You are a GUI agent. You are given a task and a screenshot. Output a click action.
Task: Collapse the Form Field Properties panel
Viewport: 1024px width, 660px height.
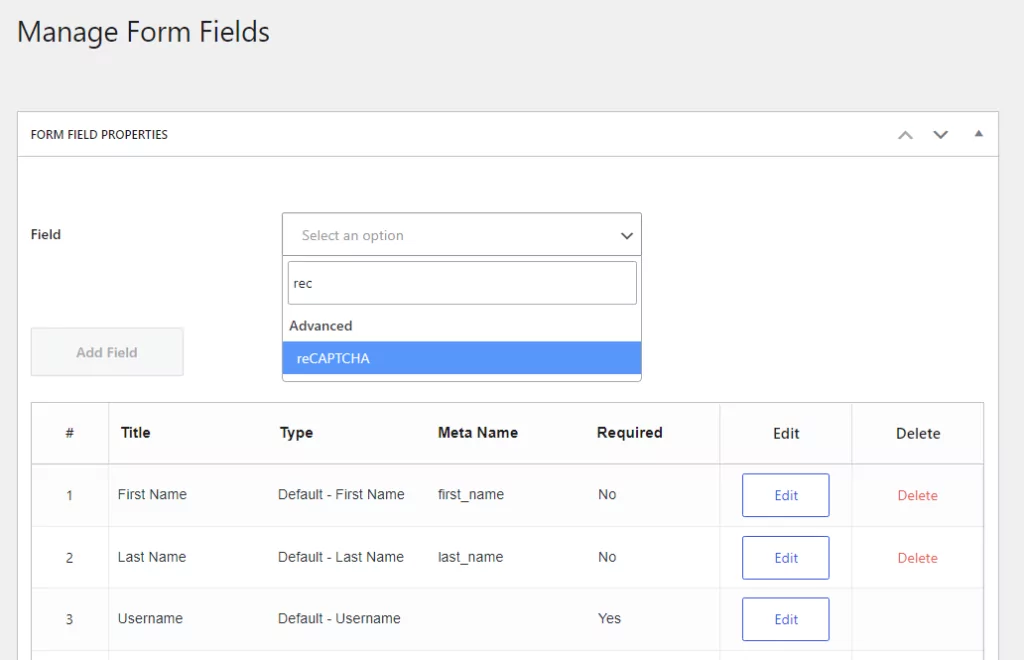tap(978, 134)
